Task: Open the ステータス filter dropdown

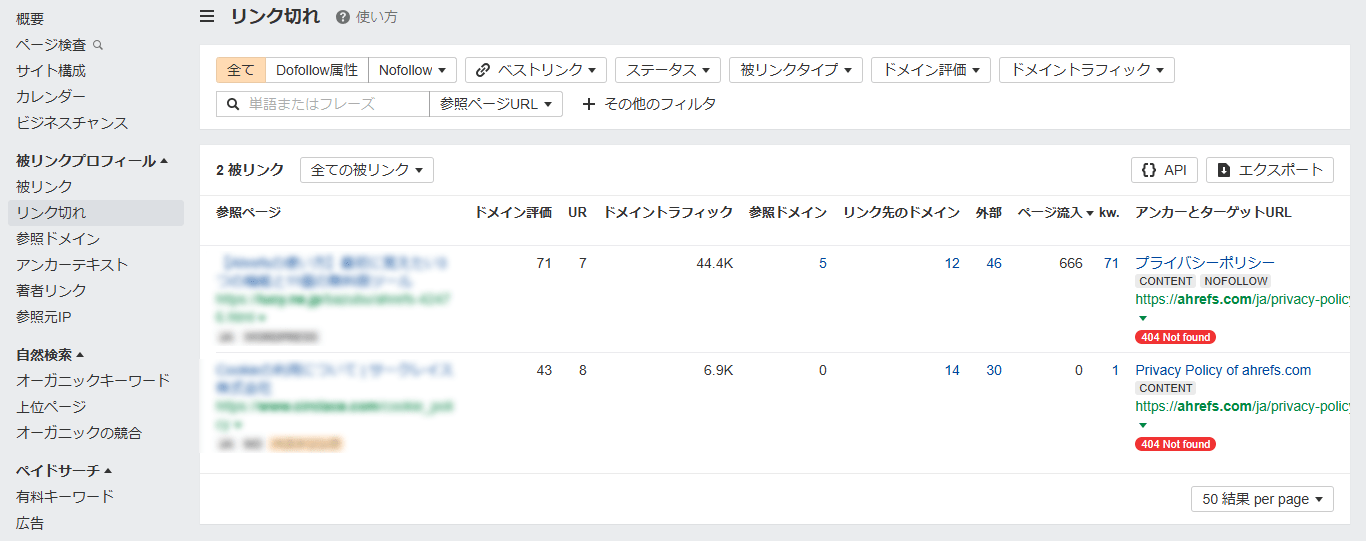Action: tap(667, 70)
